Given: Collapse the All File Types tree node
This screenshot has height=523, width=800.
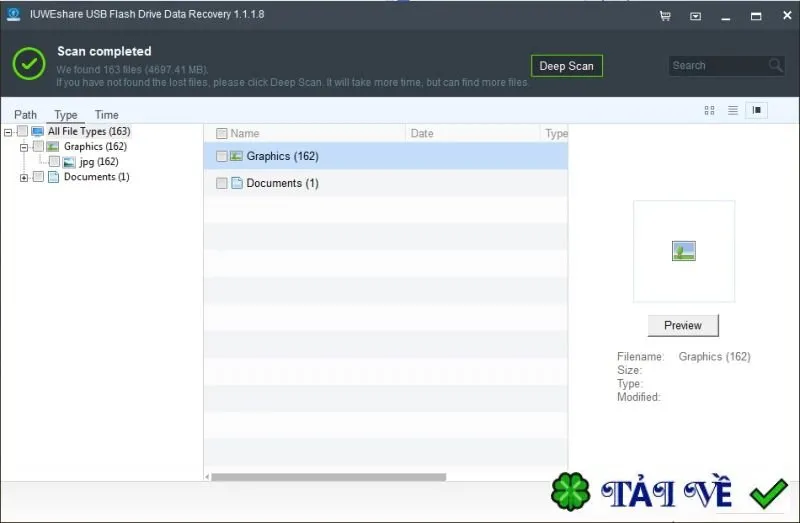Looking at the screenshot, I should [x=8, y=132].
